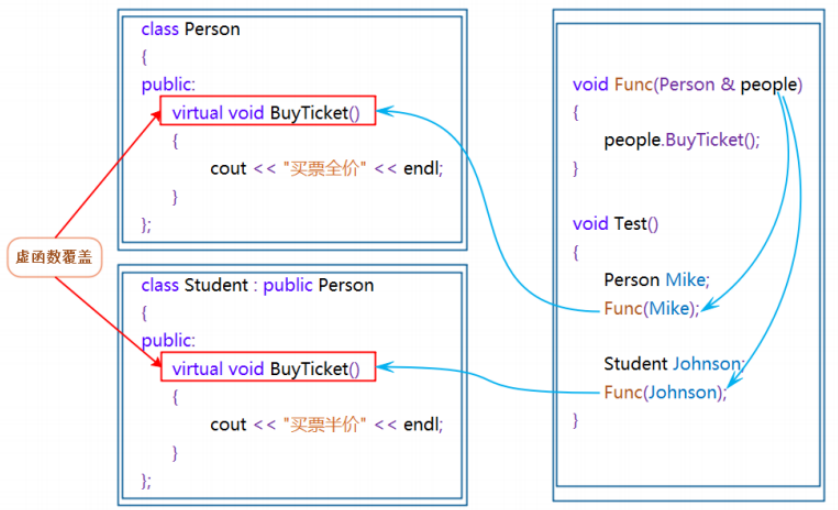Click "public:" inside the Student class
838x510 pixels.
(168, 341)
